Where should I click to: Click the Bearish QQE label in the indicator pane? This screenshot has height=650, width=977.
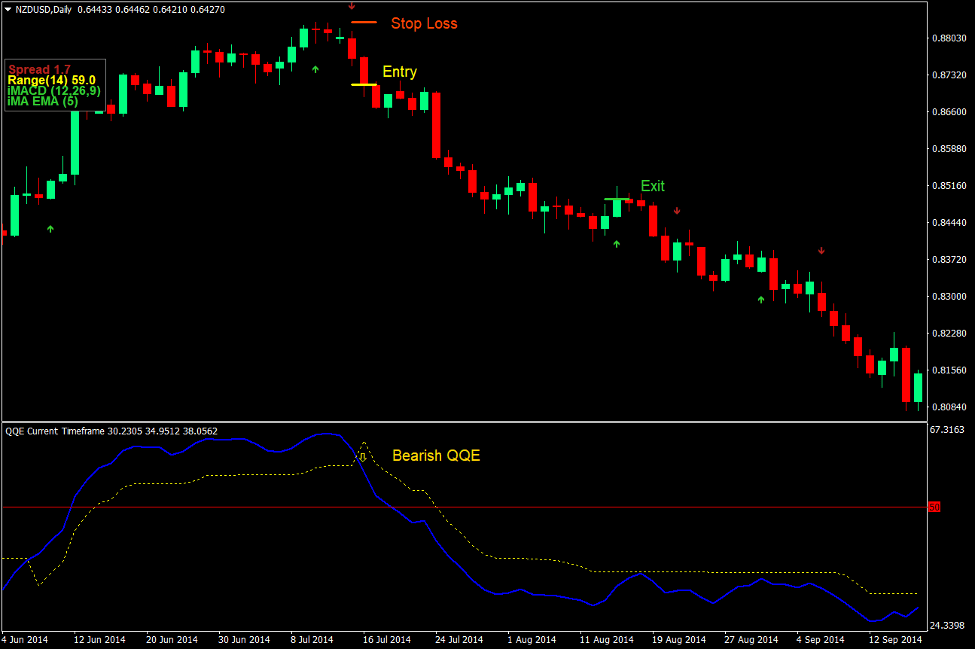click(435, 455)
